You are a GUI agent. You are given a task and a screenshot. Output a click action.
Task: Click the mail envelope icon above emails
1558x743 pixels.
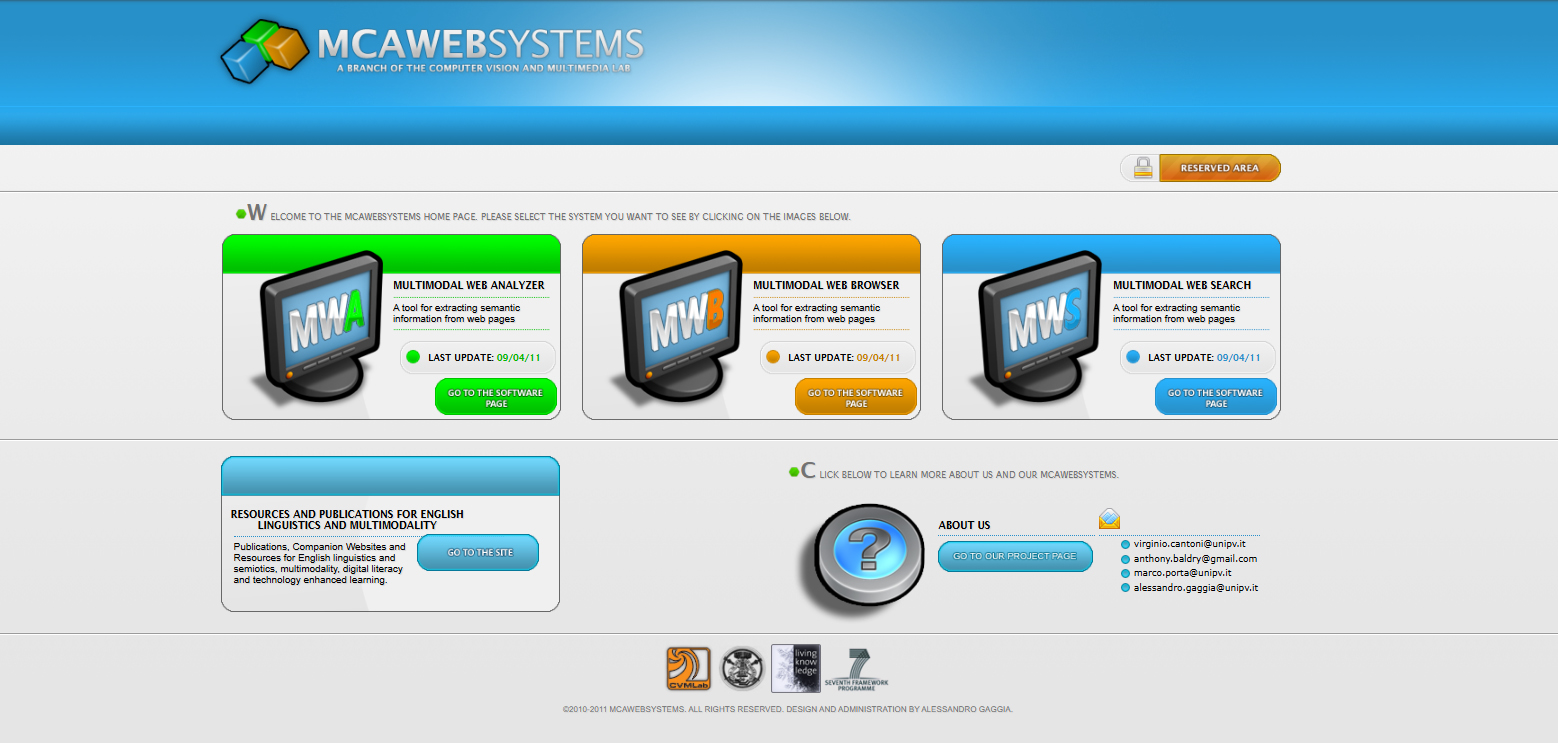click(x=1109, y=519)
